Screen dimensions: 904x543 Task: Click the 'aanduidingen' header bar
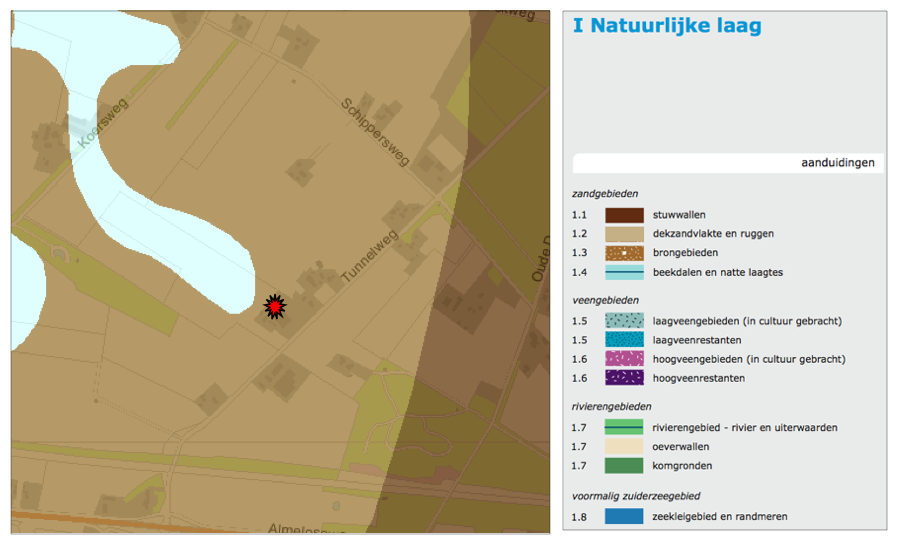[x=727, y=162]
